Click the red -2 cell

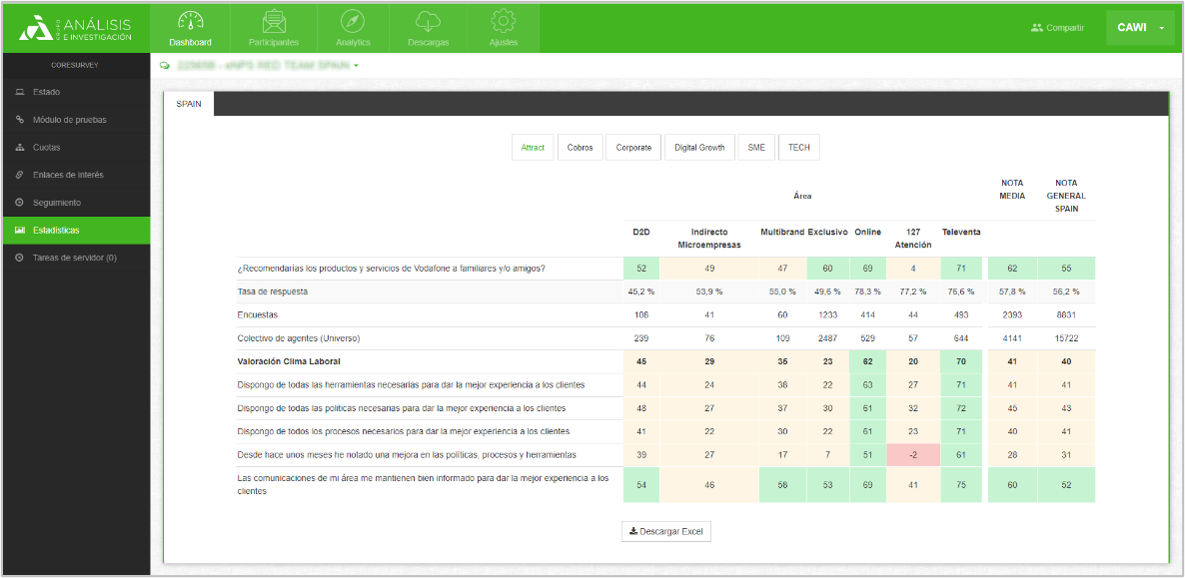912,455
